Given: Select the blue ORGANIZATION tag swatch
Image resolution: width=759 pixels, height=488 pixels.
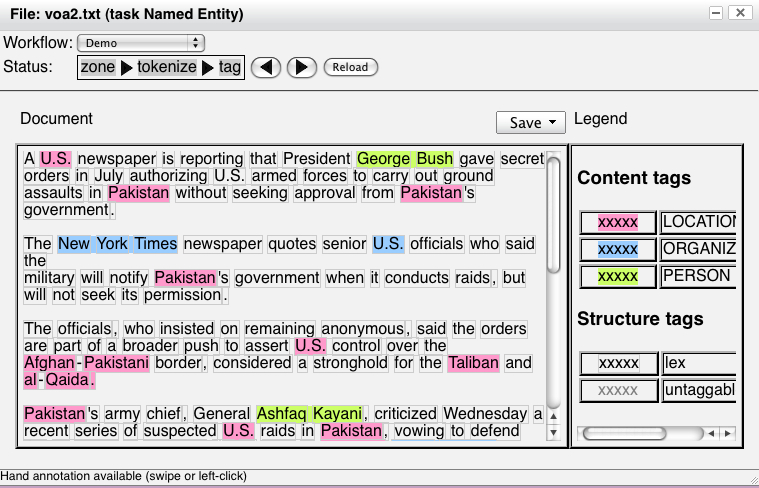Looking at the screenshot, I should [618, 249].
